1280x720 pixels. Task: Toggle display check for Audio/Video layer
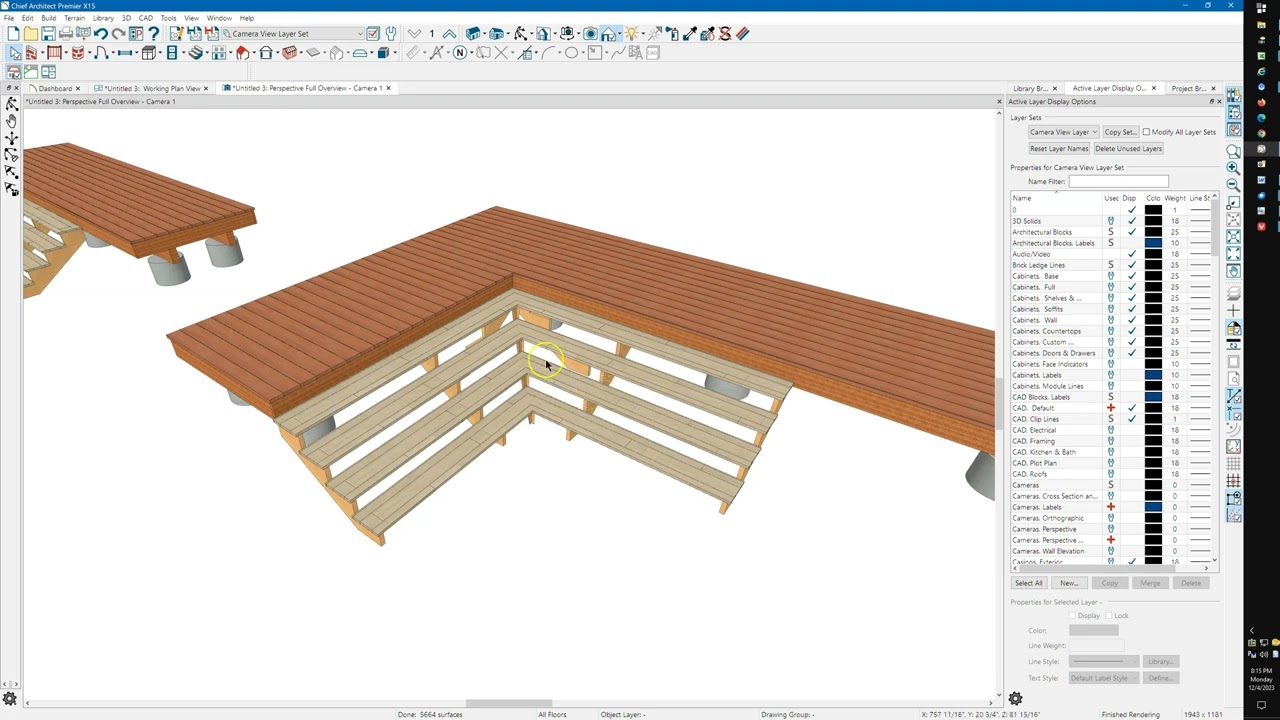1131,254
